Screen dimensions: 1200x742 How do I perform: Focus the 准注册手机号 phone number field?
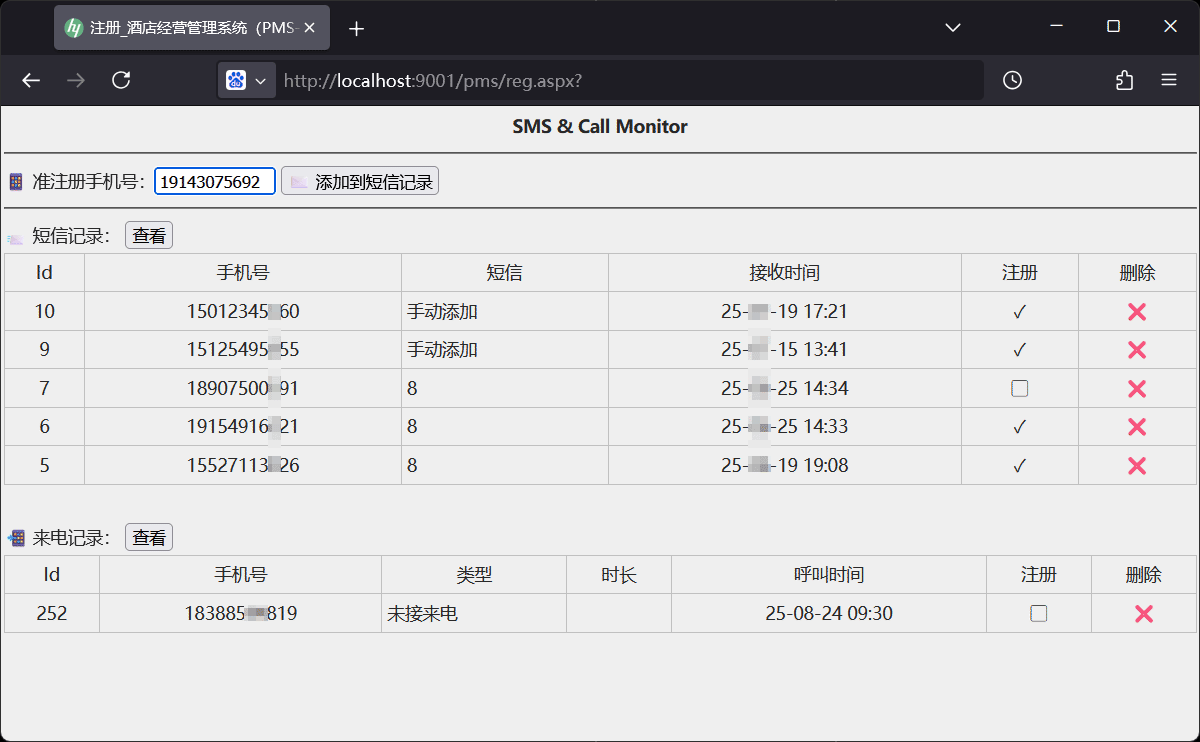click(215, 181)
